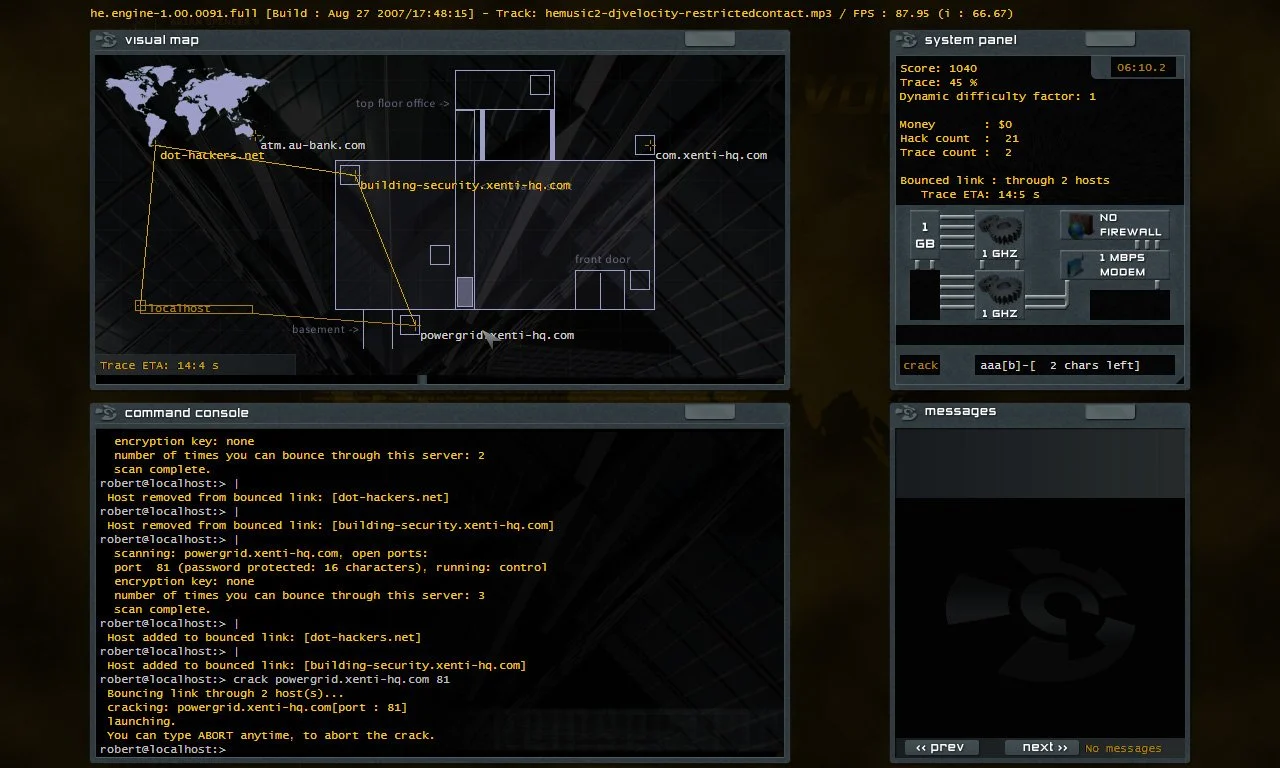Click the visual map panel logo icon
The height and width of the screenshot is (768, 1280).
click(106, 40)
